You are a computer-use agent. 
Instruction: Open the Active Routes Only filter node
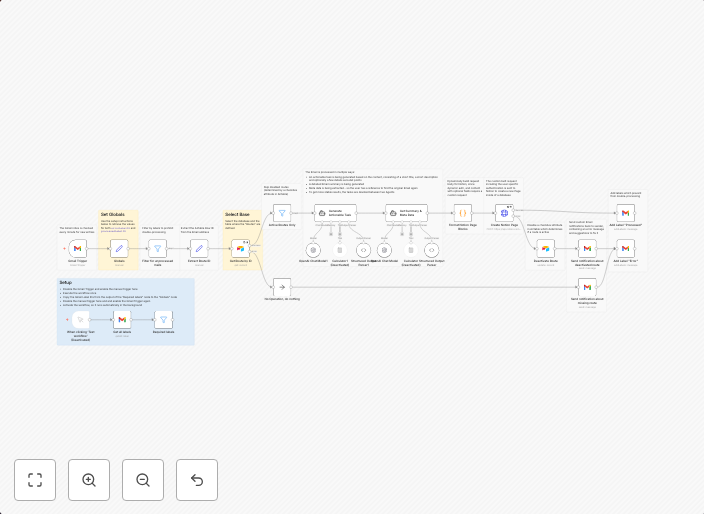(x=282, y=213)
